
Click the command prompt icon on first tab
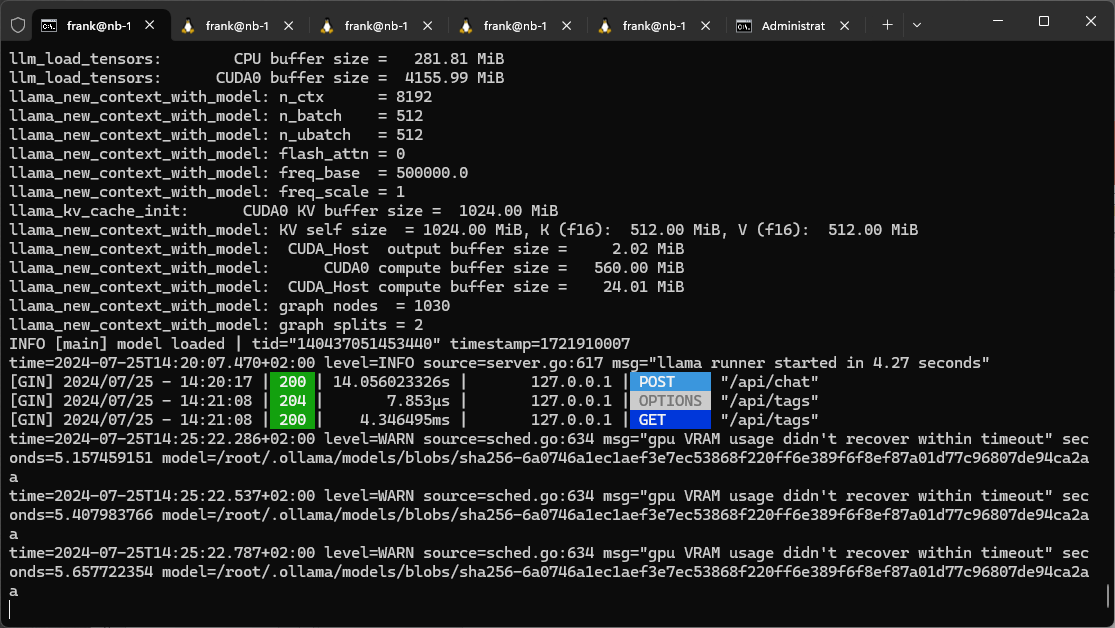(48, 26)
